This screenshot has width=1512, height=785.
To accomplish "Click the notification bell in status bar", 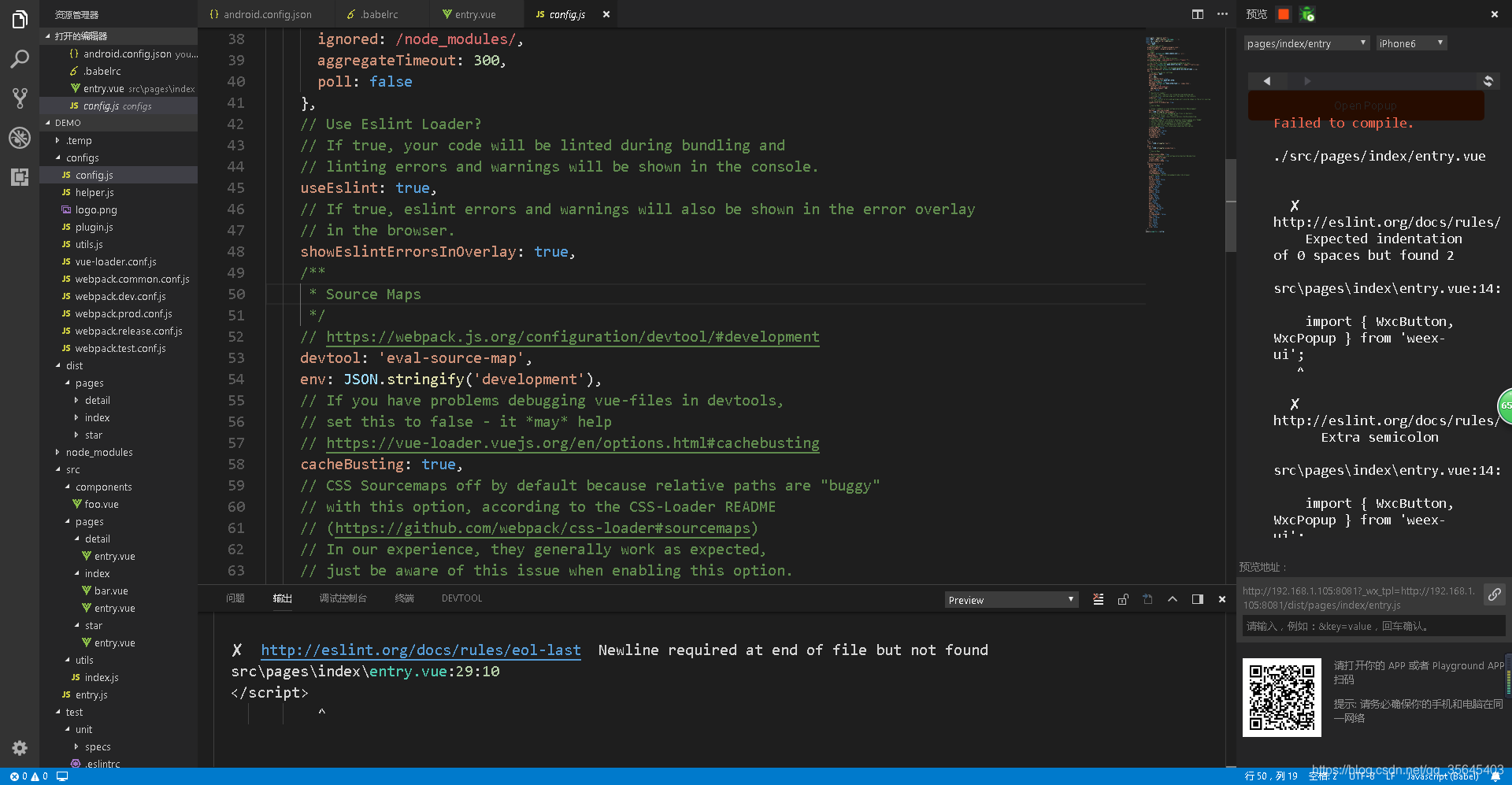I will pos(1495,776).
